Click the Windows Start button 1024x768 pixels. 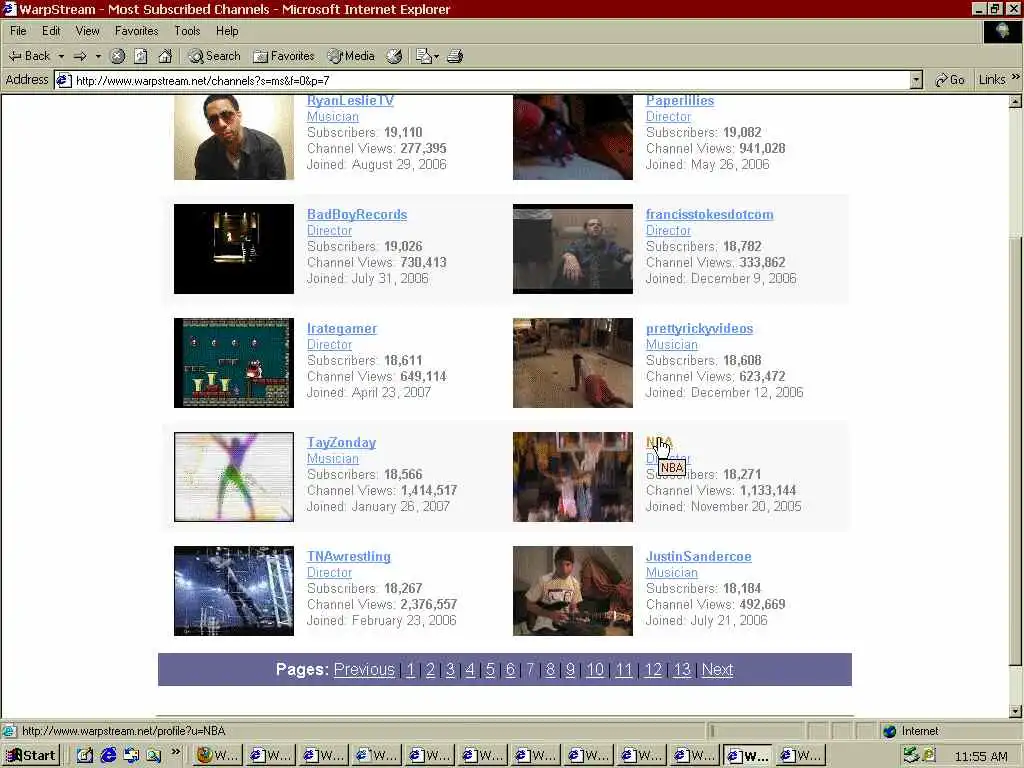31,756
